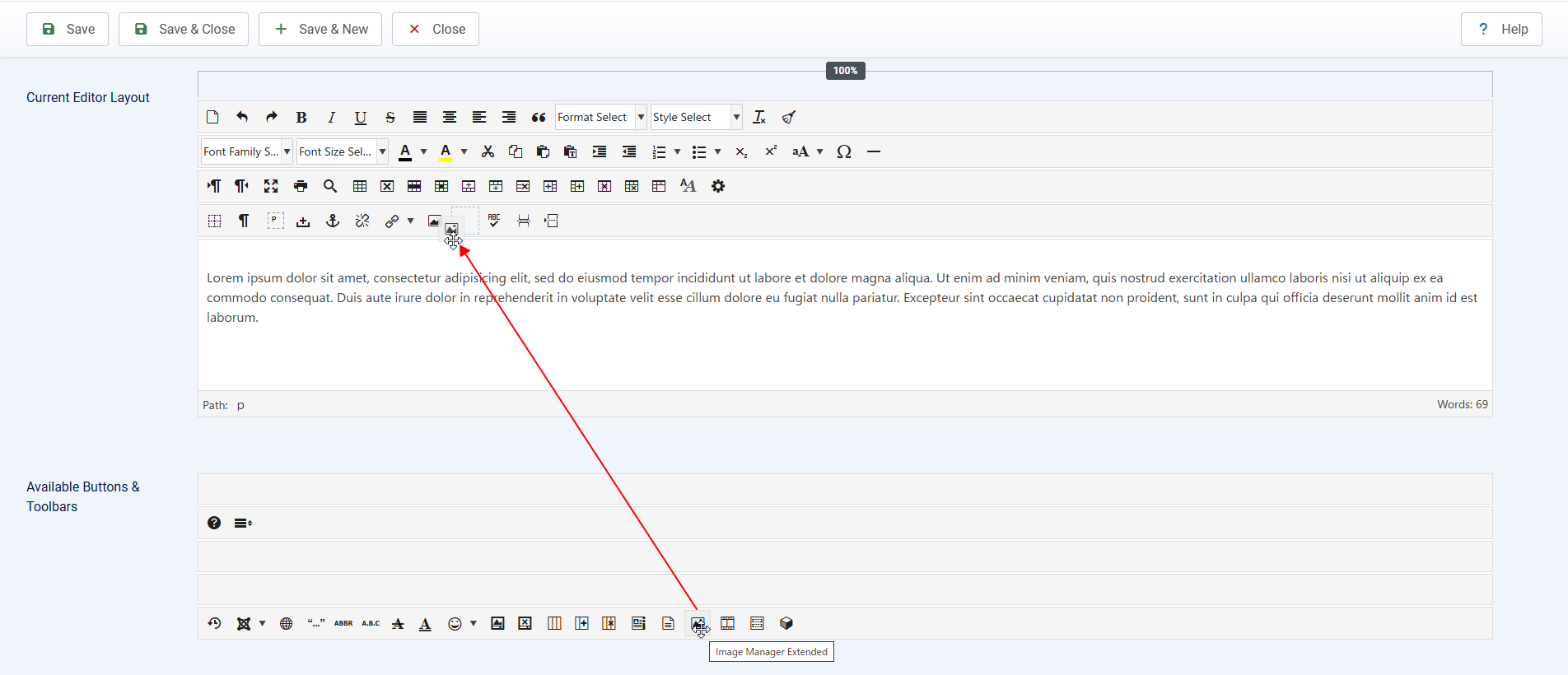Toggle Italic formatting
The height and width of the screenshot is (675, 1568).
coord(331,117)
